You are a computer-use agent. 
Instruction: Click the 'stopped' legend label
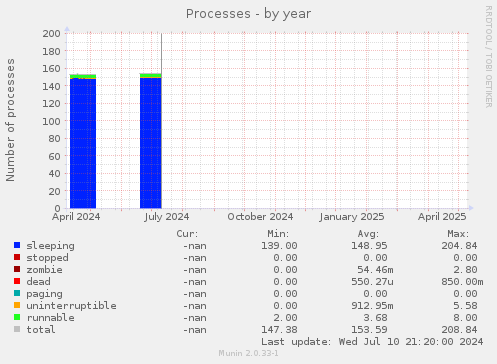[x=47, y=258]
